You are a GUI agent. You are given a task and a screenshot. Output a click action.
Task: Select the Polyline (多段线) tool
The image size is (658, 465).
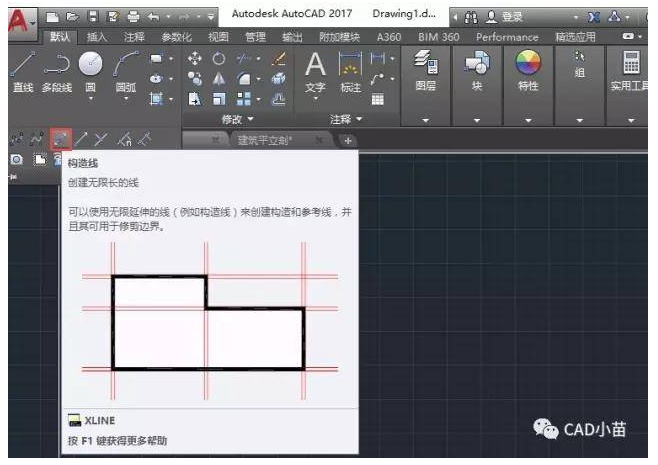coord(57,71)
